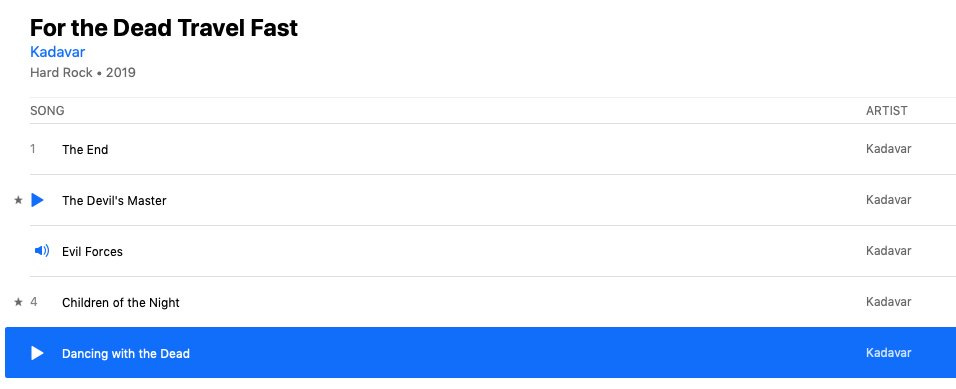
Task: Open the Kadavar artist link under album title
Action: 57,52
